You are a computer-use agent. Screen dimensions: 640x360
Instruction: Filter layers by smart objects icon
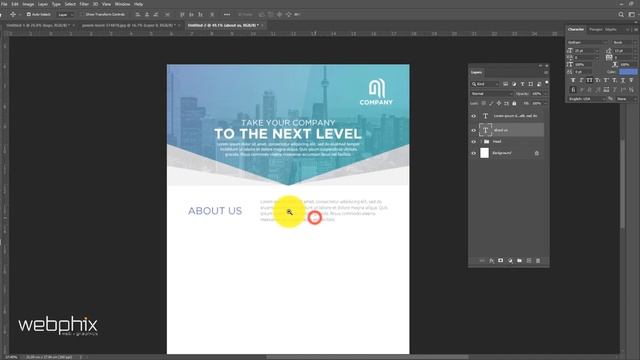(x=539, y=84)
